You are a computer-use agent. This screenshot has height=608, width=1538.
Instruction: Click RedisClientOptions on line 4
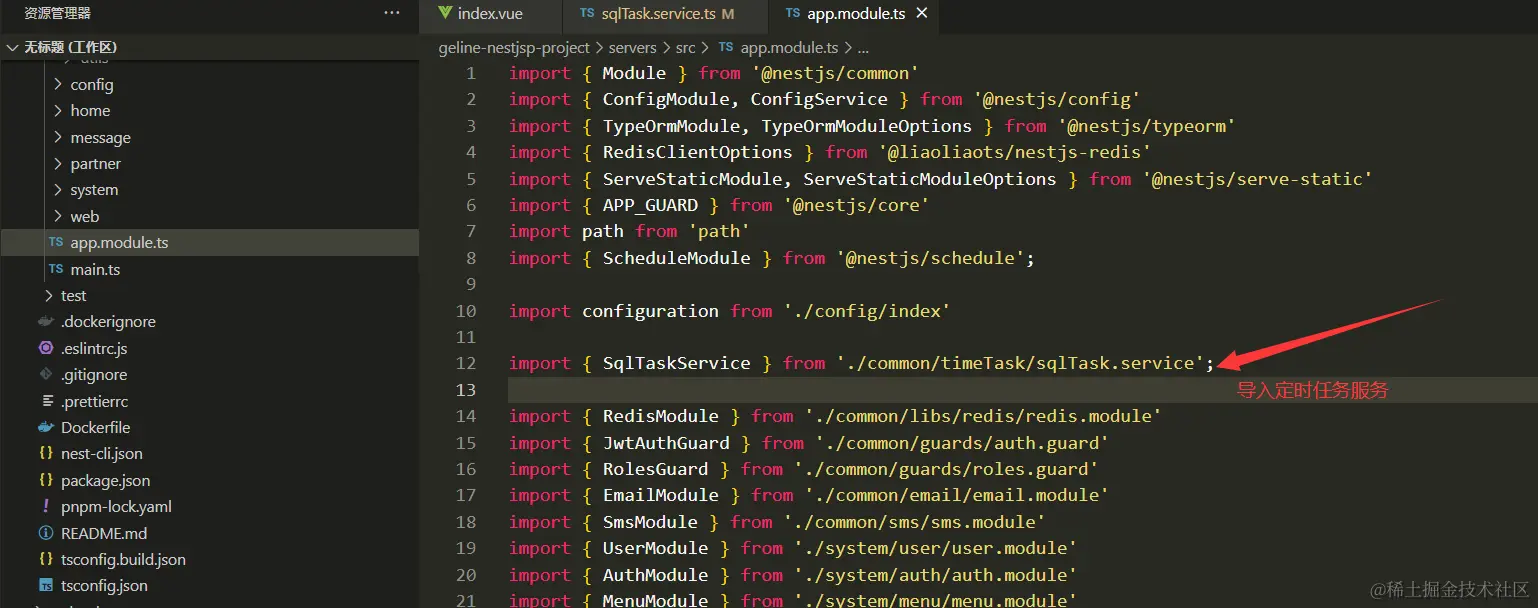[697, 152]
